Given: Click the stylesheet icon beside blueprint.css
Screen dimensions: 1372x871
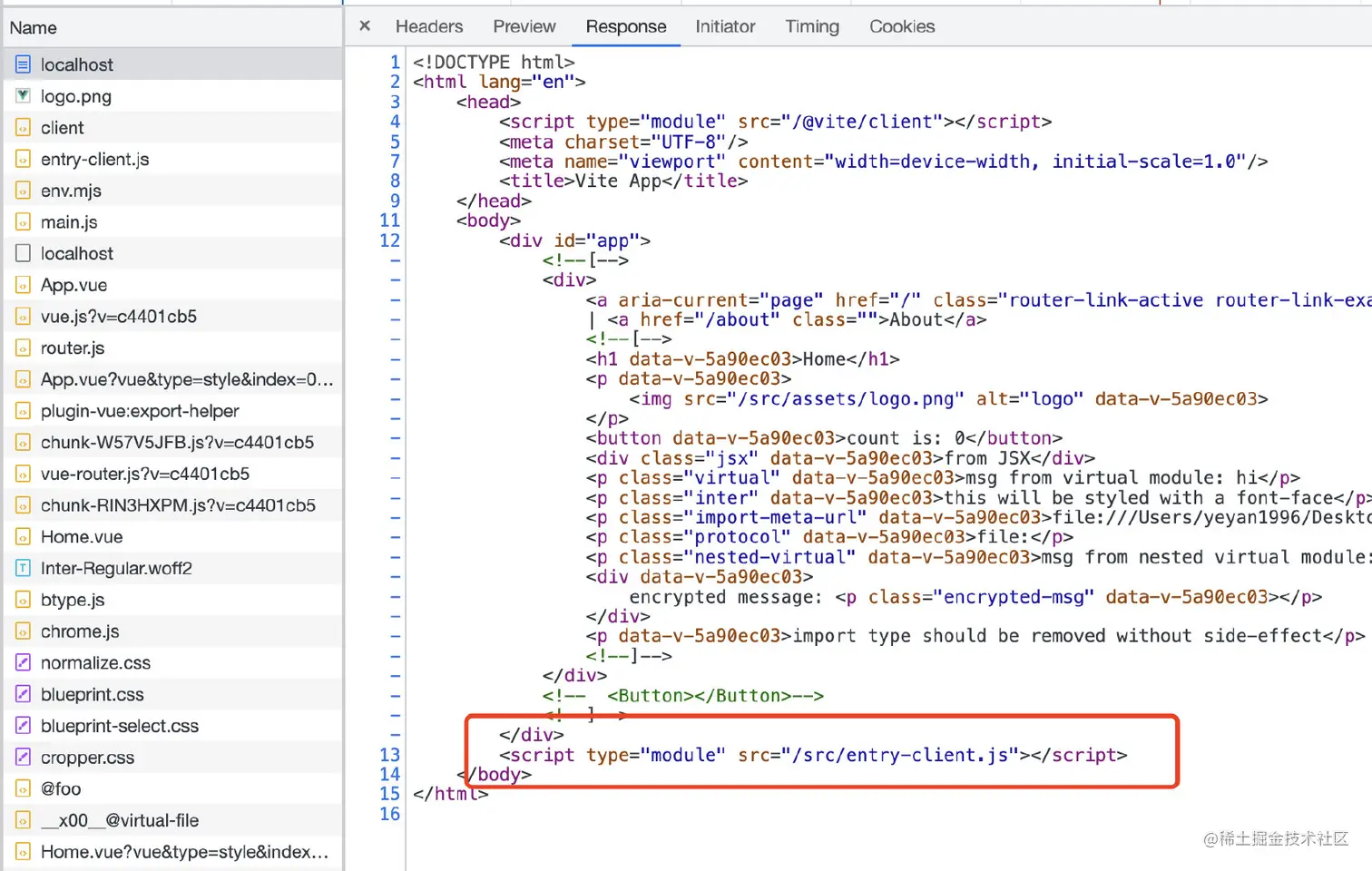Looking at the screenshot, I should (x=24, y=694).
